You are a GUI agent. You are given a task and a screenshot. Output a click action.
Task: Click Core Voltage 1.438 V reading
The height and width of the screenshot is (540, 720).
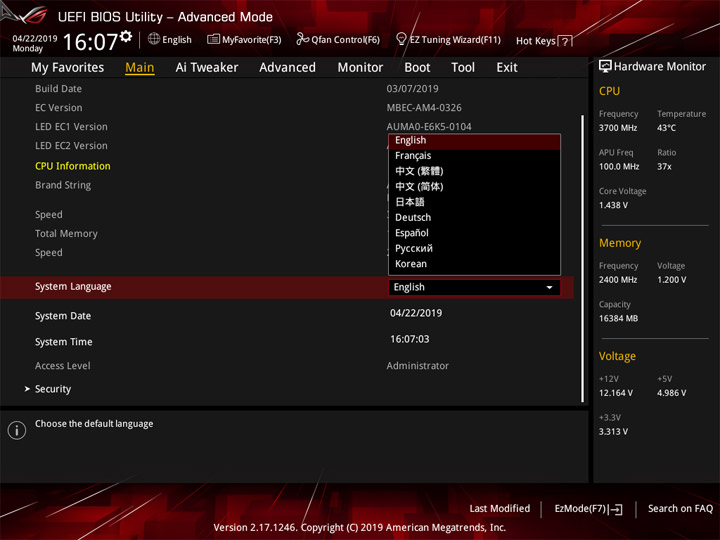pos(613,206)
